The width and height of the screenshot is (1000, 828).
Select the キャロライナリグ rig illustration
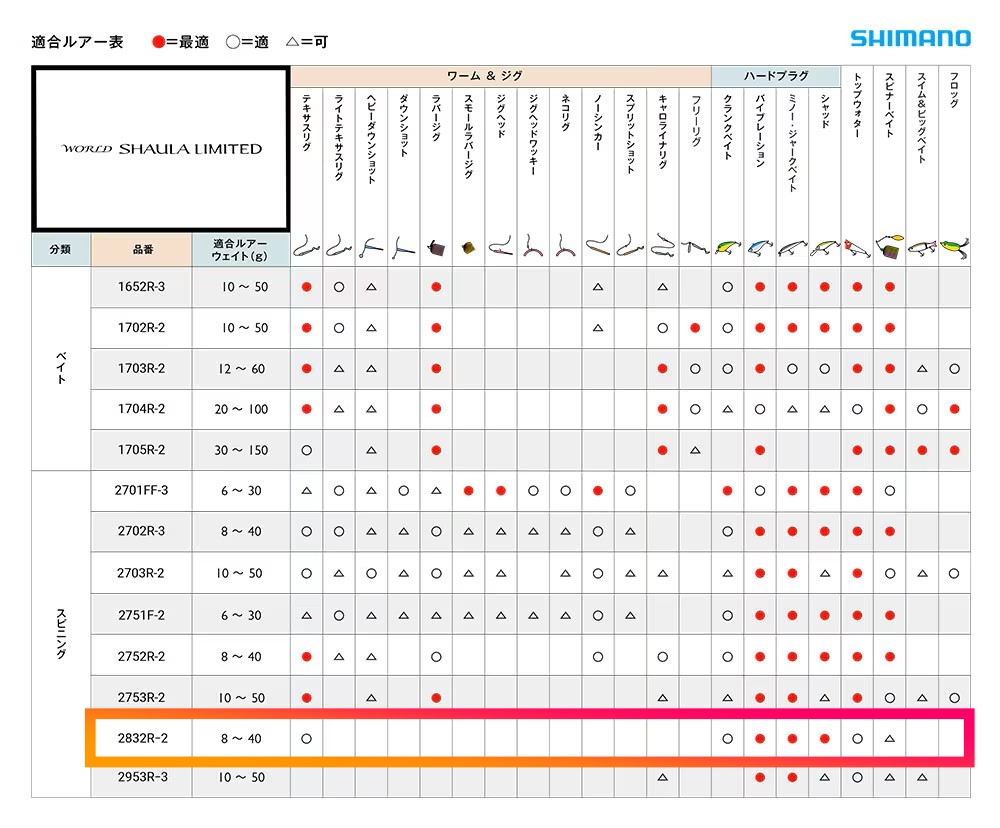663,246
